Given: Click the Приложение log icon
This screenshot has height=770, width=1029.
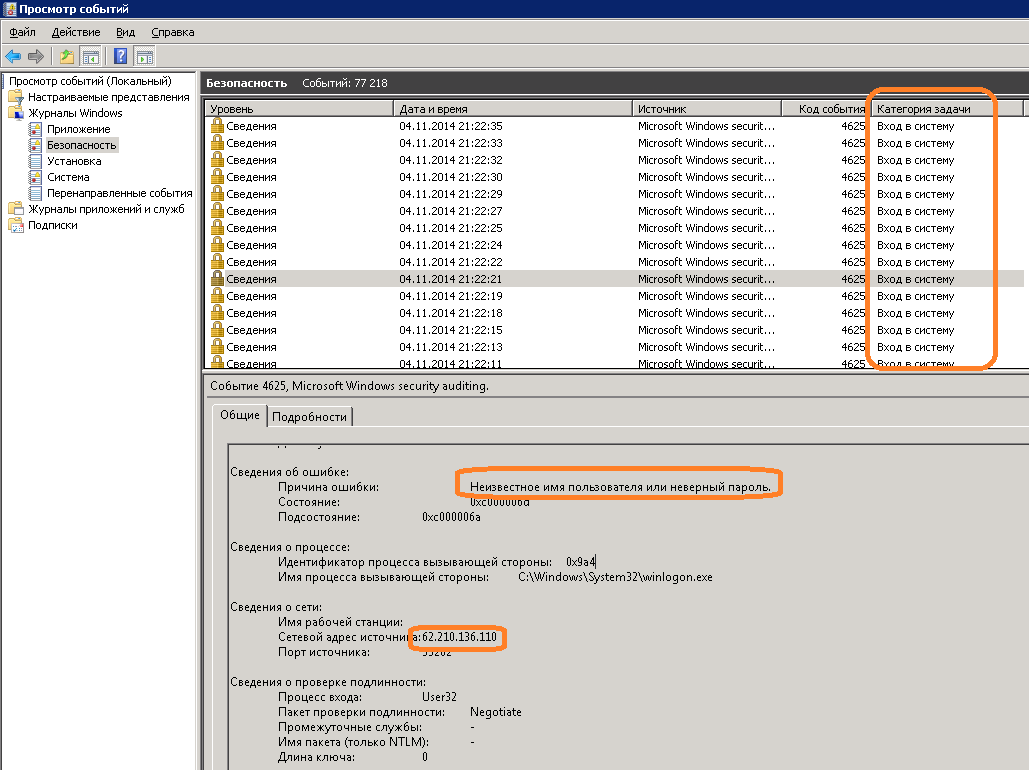Looking at the screenshot, I should 35,129.
